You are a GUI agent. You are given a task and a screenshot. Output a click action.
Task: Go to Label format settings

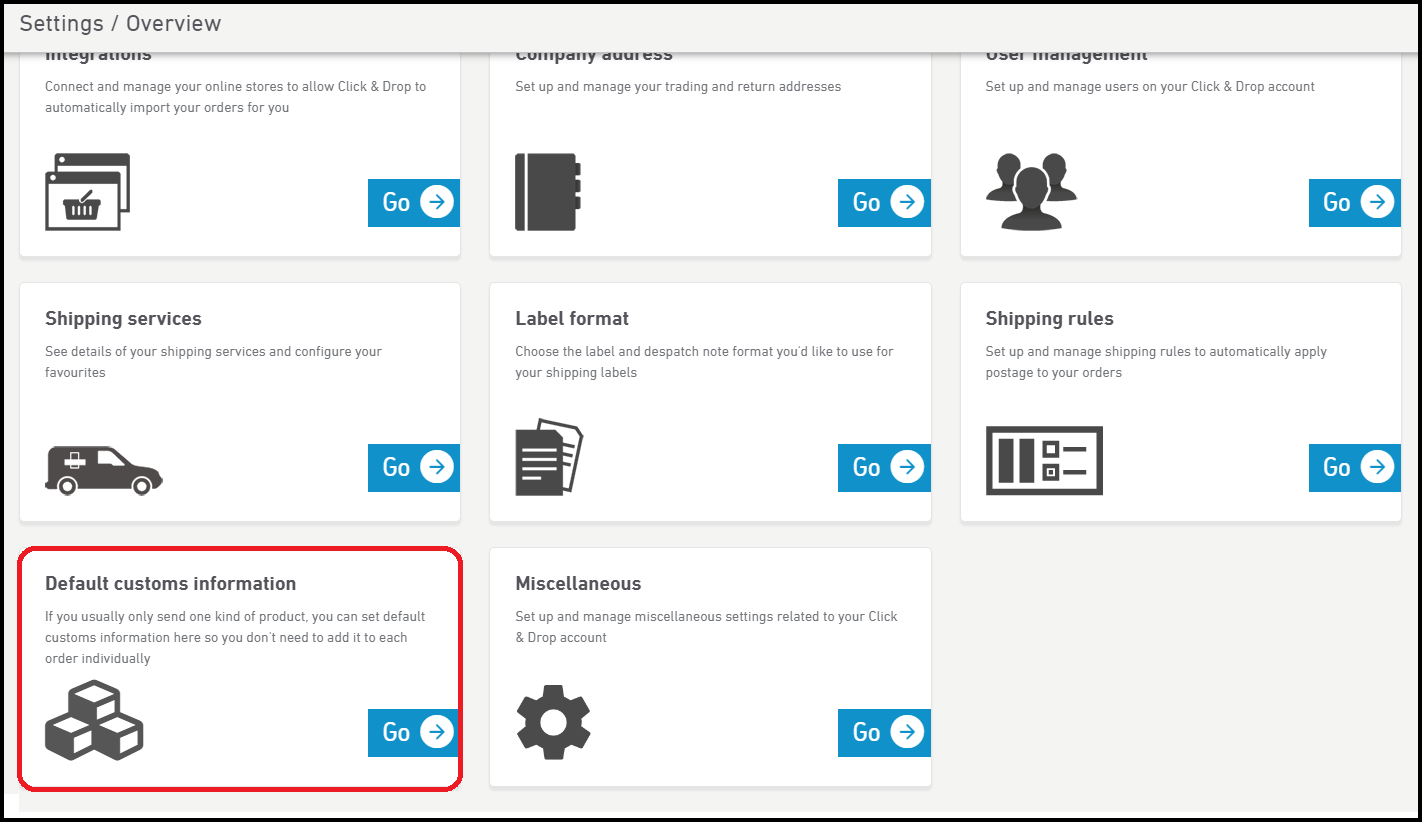[x=884, y=468]
